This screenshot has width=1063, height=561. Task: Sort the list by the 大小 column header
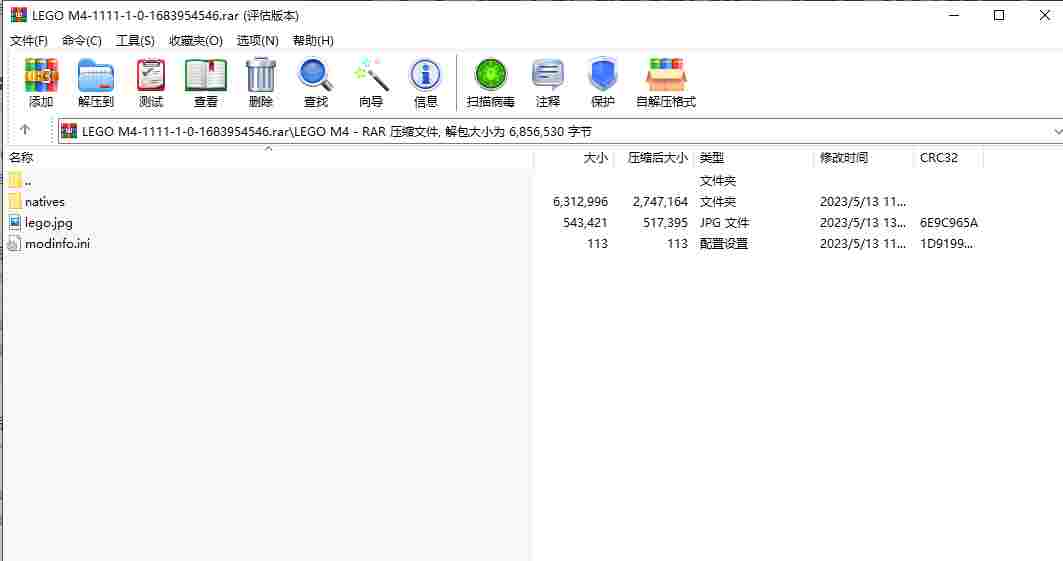(574, 158)
